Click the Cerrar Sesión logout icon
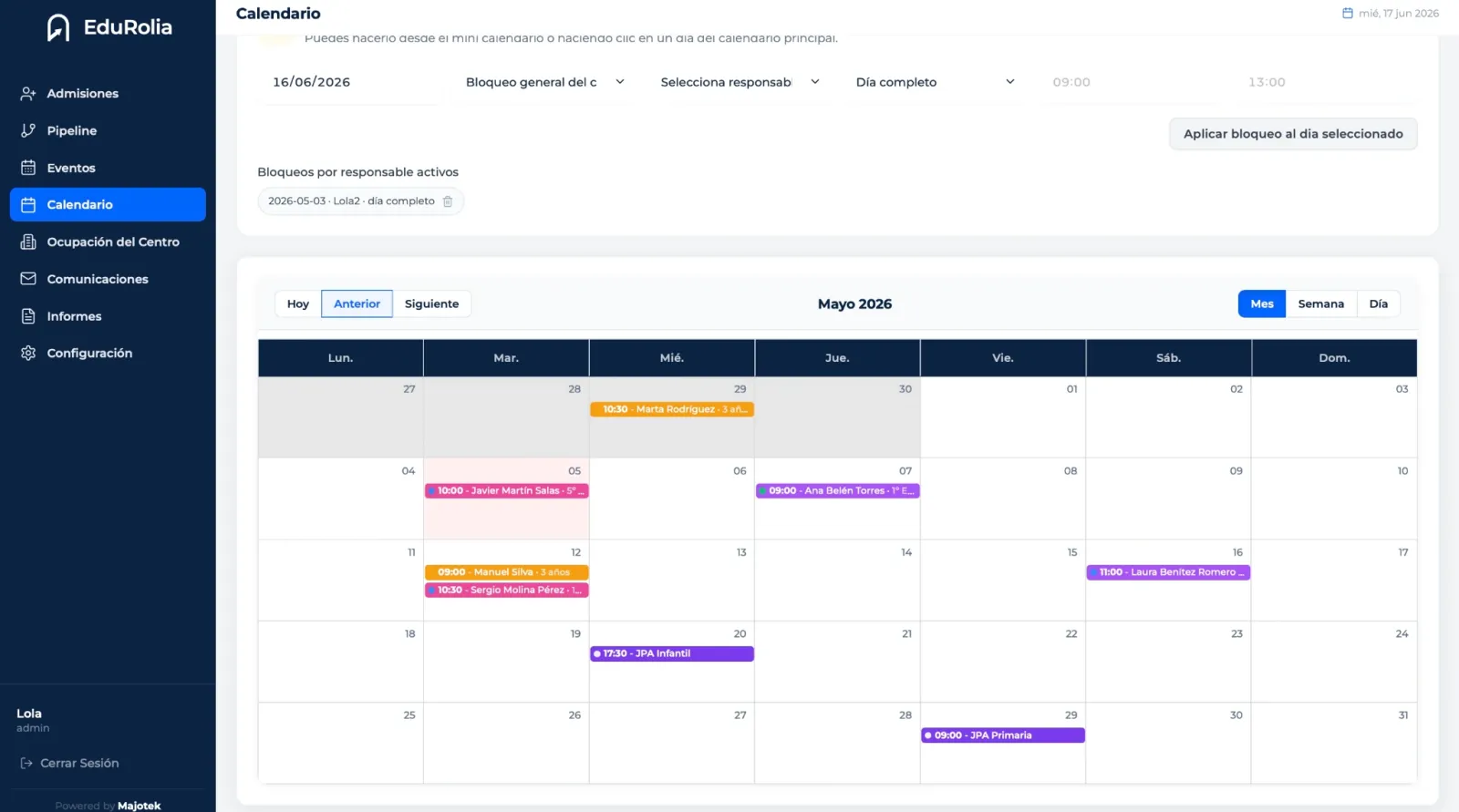 tap(26, 763)
